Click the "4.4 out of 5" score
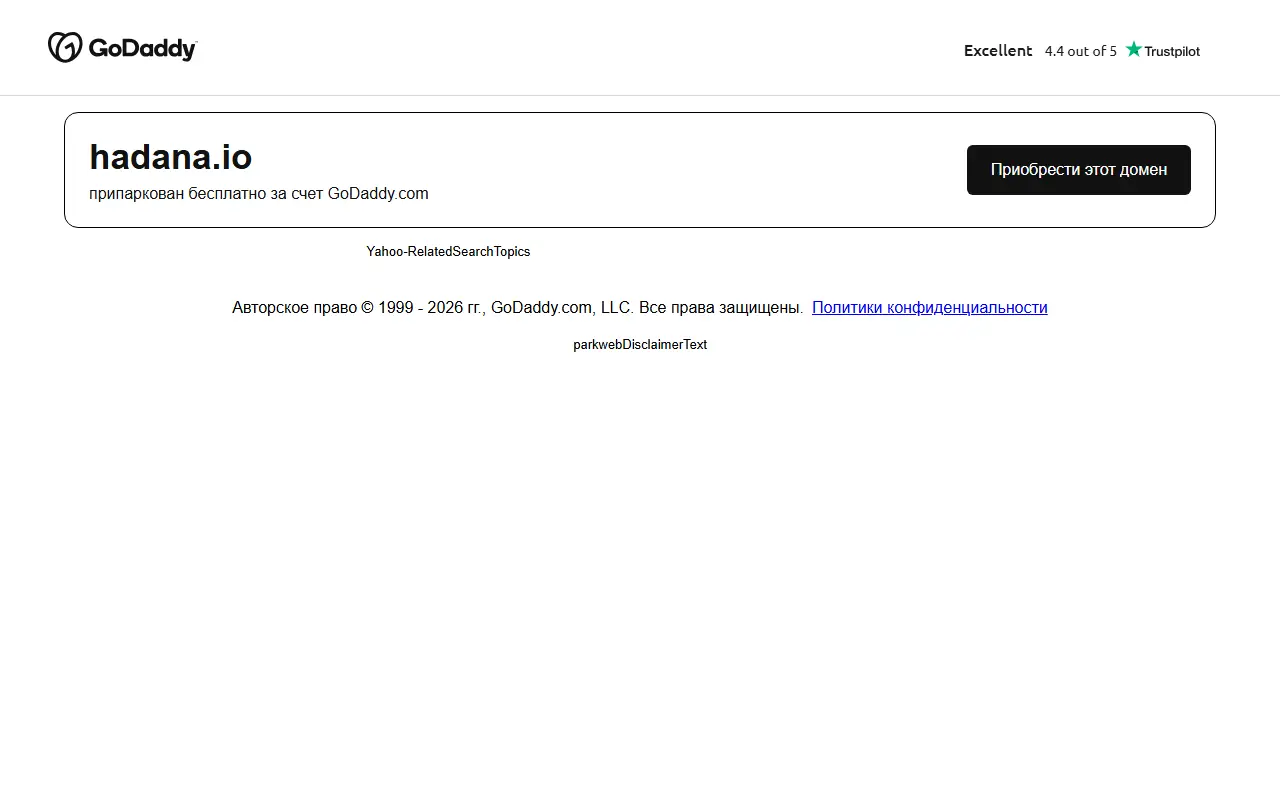The height and width of the screenshot is (800, 1280). [1081, 51]
